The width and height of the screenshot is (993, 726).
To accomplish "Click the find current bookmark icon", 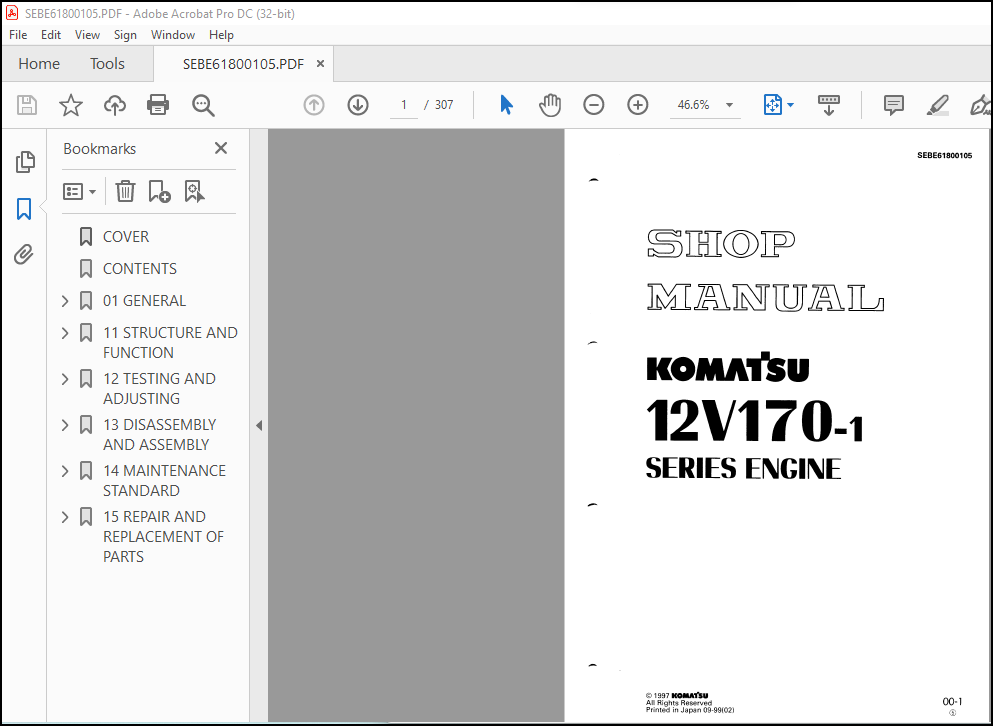I will [194, 191].
